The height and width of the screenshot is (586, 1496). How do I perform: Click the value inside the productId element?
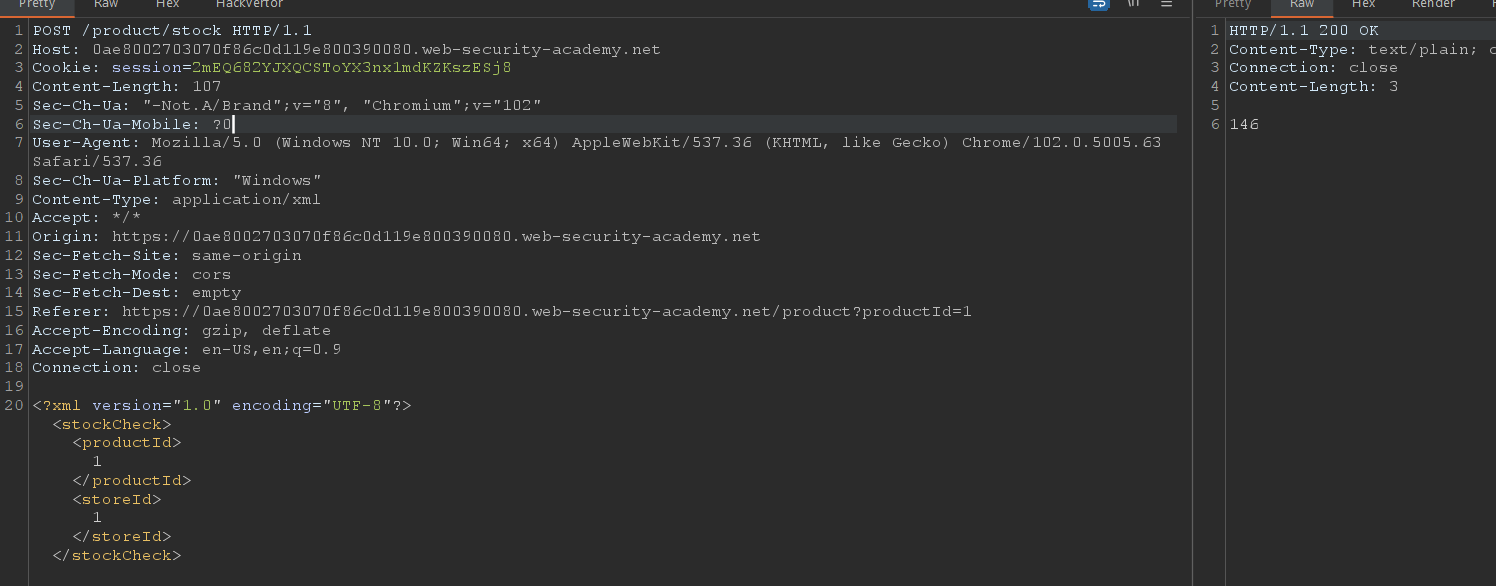click(97, 462)
